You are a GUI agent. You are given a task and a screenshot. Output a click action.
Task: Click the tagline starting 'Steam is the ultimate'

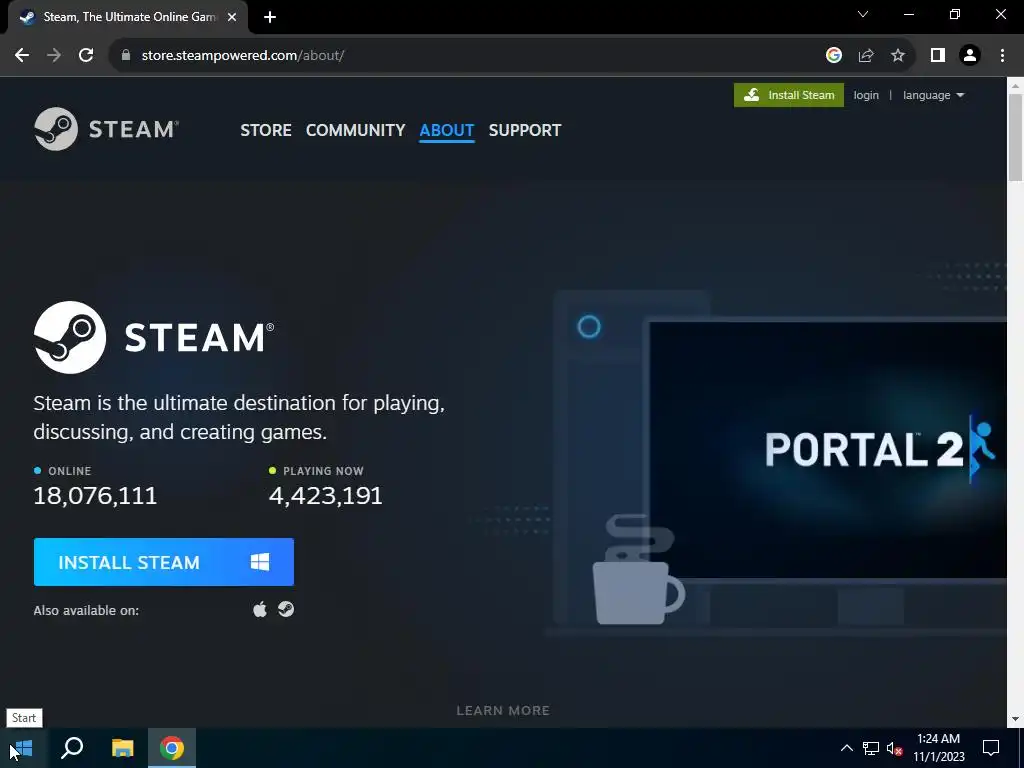point(239,417)
